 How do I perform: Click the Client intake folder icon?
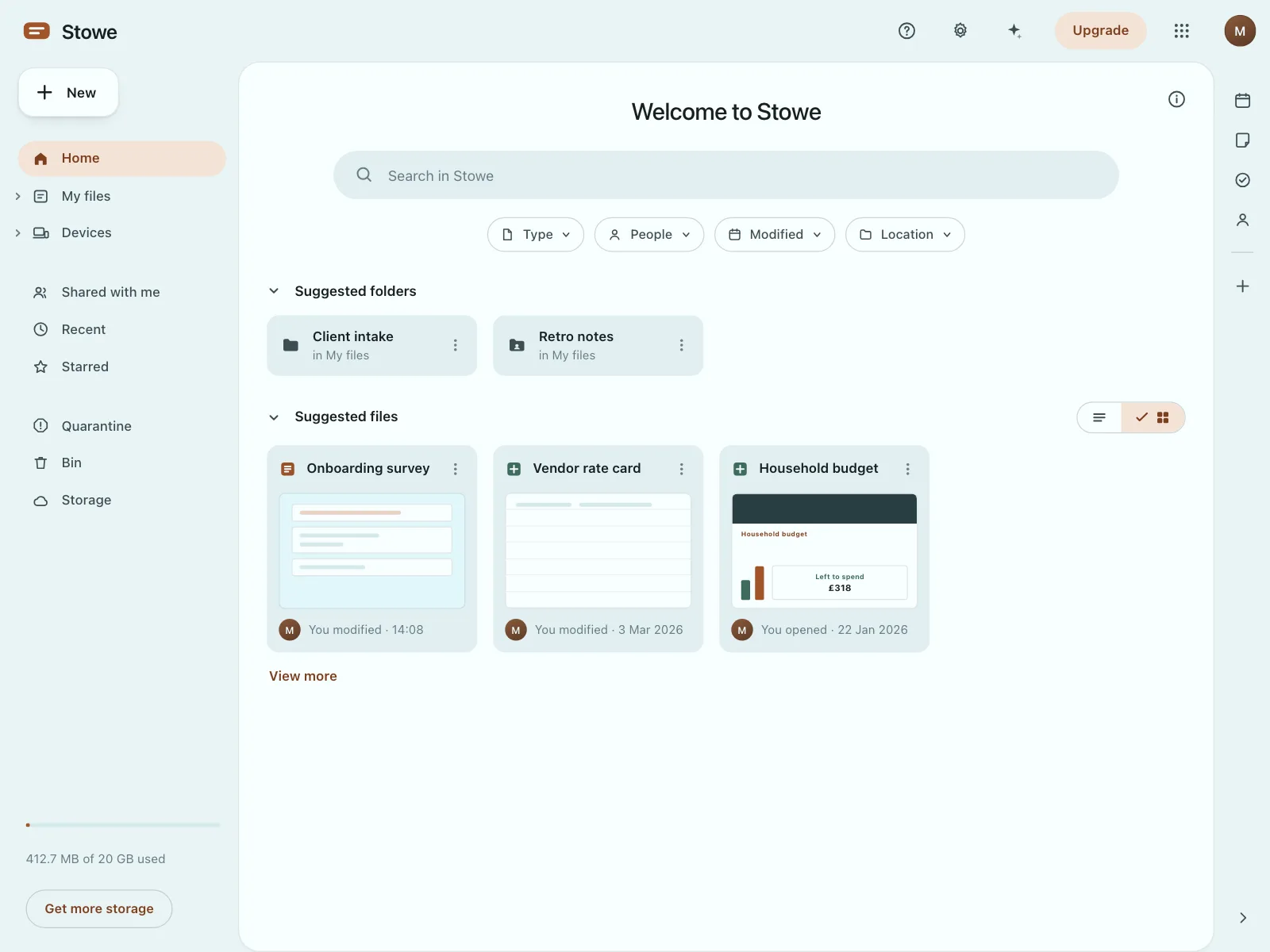[291, 345]
